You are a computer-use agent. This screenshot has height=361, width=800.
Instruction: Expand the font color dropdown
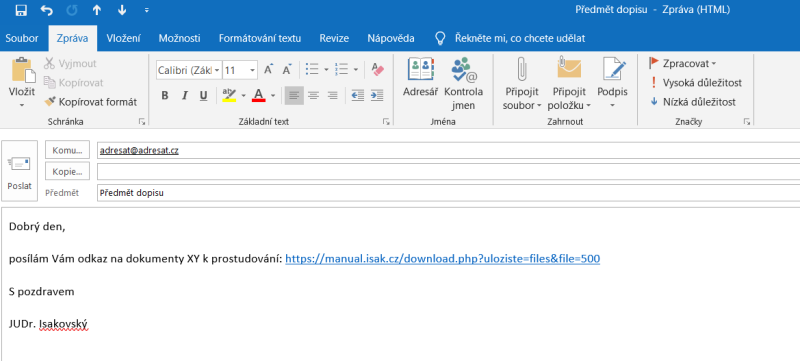[273, 95]
